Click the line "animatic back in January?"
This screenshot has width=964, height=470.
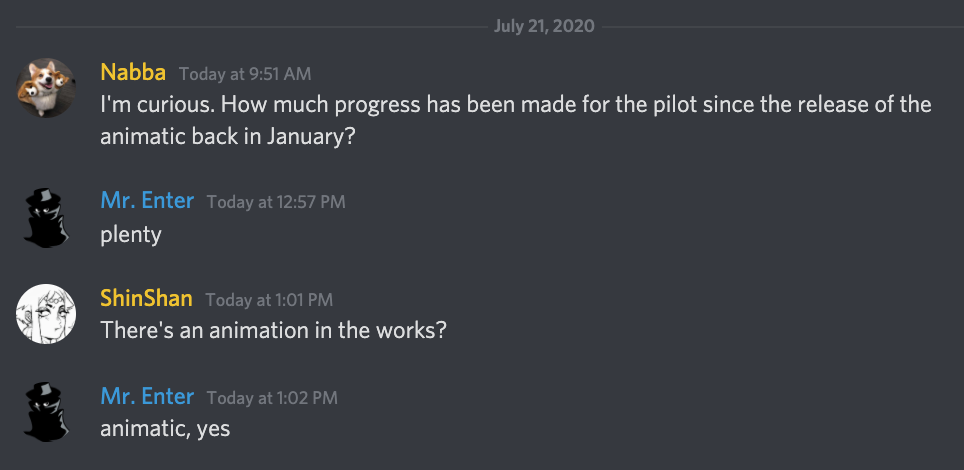click(228, 137)
